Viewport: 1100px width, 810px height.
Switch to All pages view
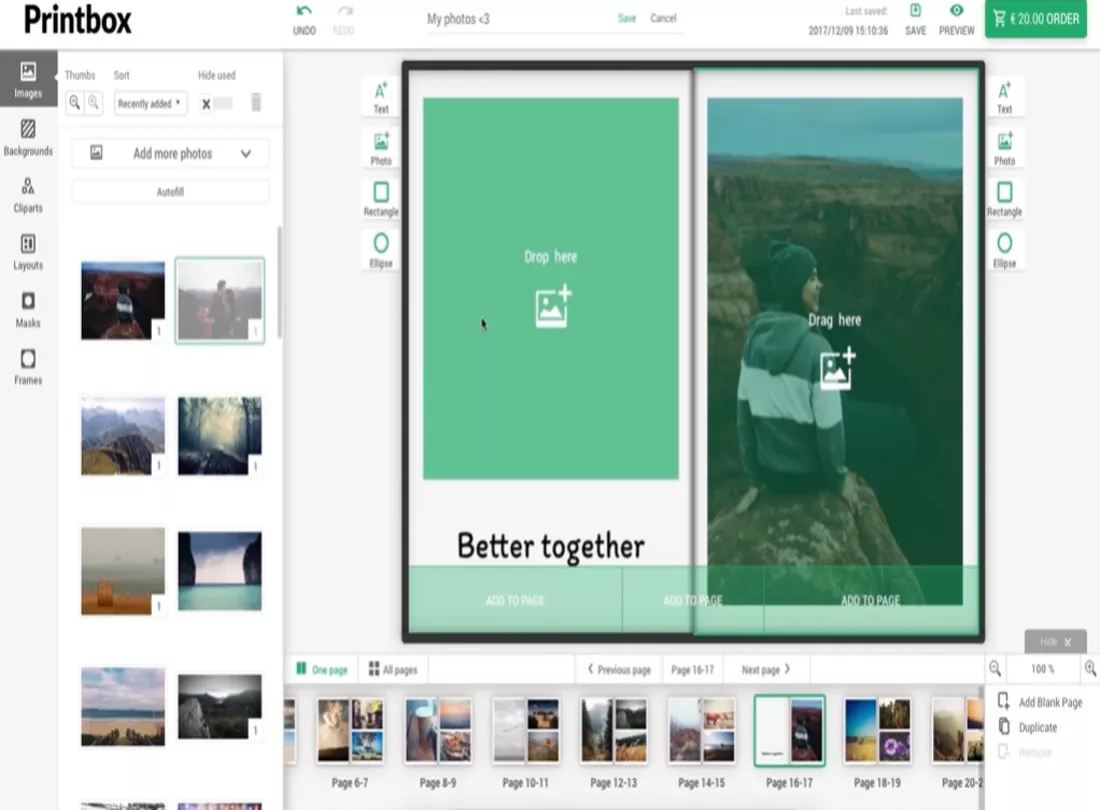click(x=392, y=669)
